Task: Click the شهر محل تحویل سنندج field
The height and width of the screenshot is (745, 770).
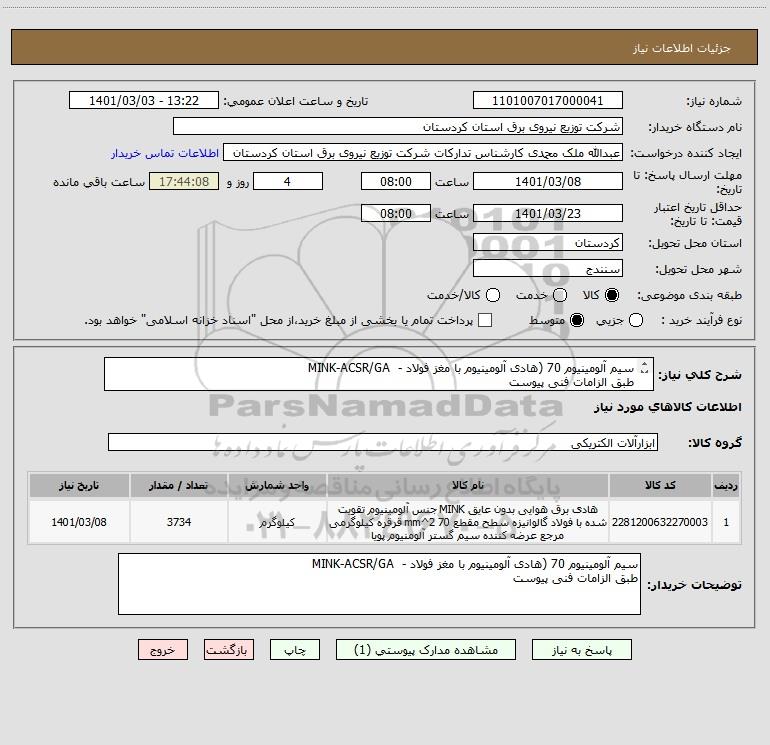Action: click(x=548, y=269)
